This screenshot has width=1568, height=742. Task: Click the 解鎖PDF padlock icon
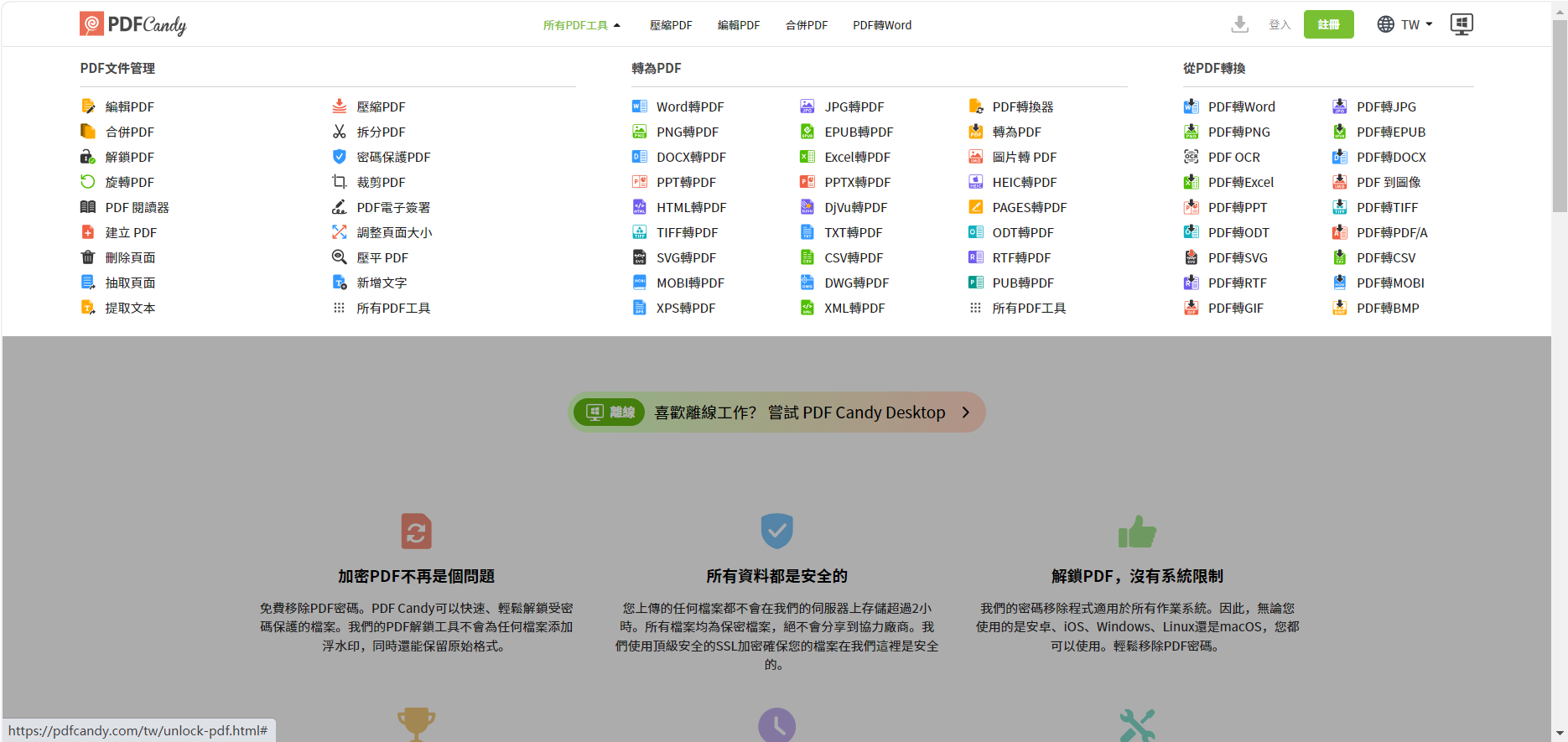pyautogui.click(x=88, y=157)
